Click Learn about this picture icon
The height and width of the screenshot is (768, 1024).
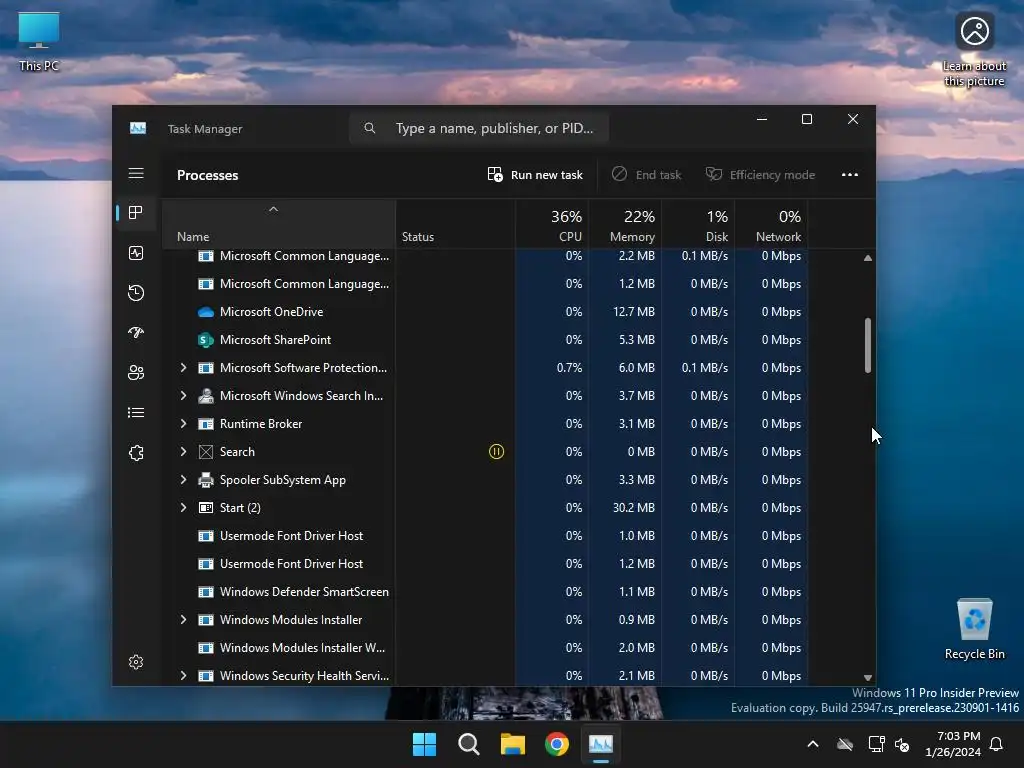974,50
